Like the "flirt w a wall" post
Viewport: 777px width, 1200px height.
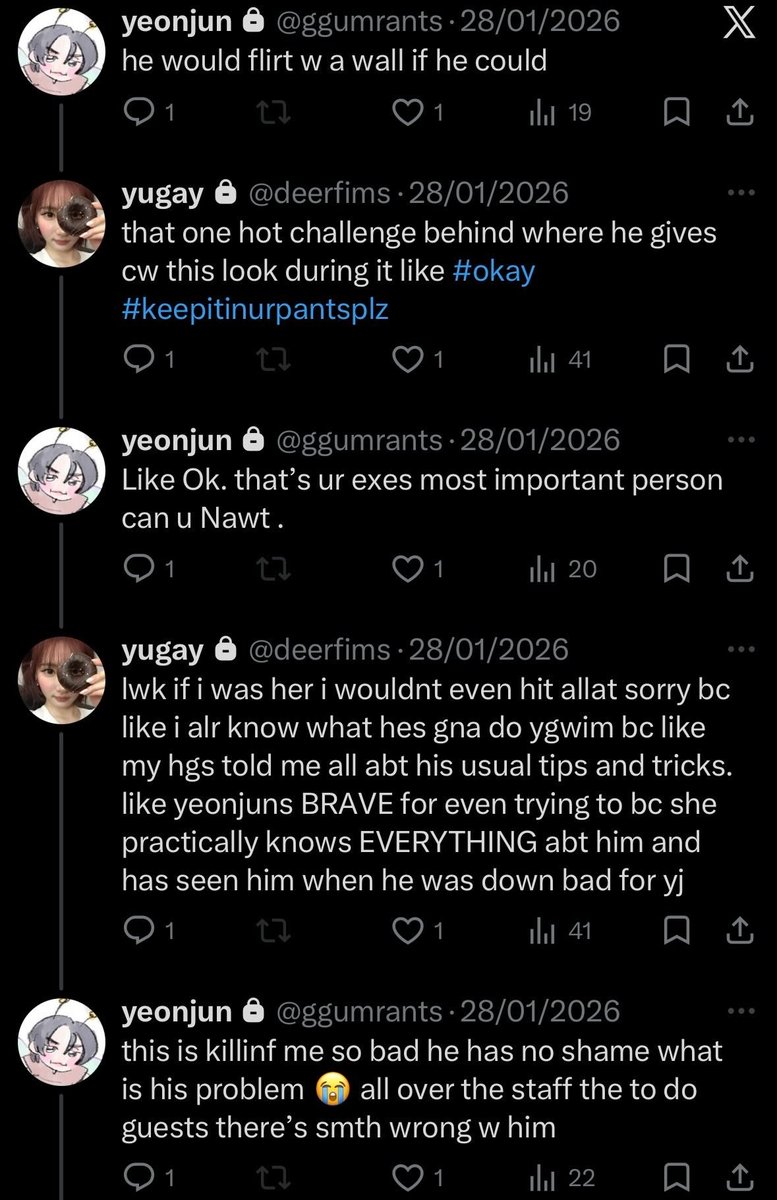coord(417,114)
